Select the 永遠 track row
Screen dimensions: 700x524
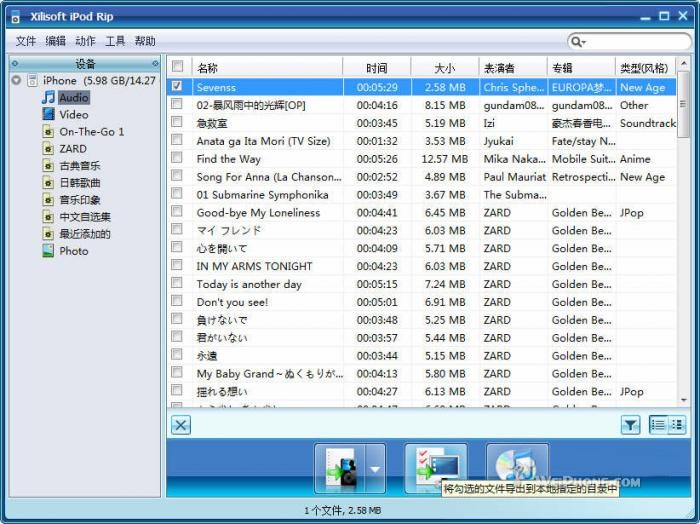pyautogui.click(x=422, y=356)
